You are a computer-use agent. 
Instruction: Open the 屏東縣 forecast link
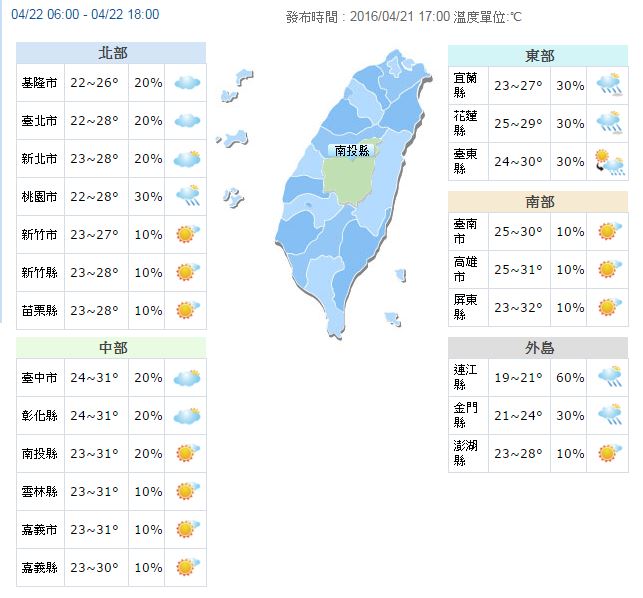coord(465,307)
